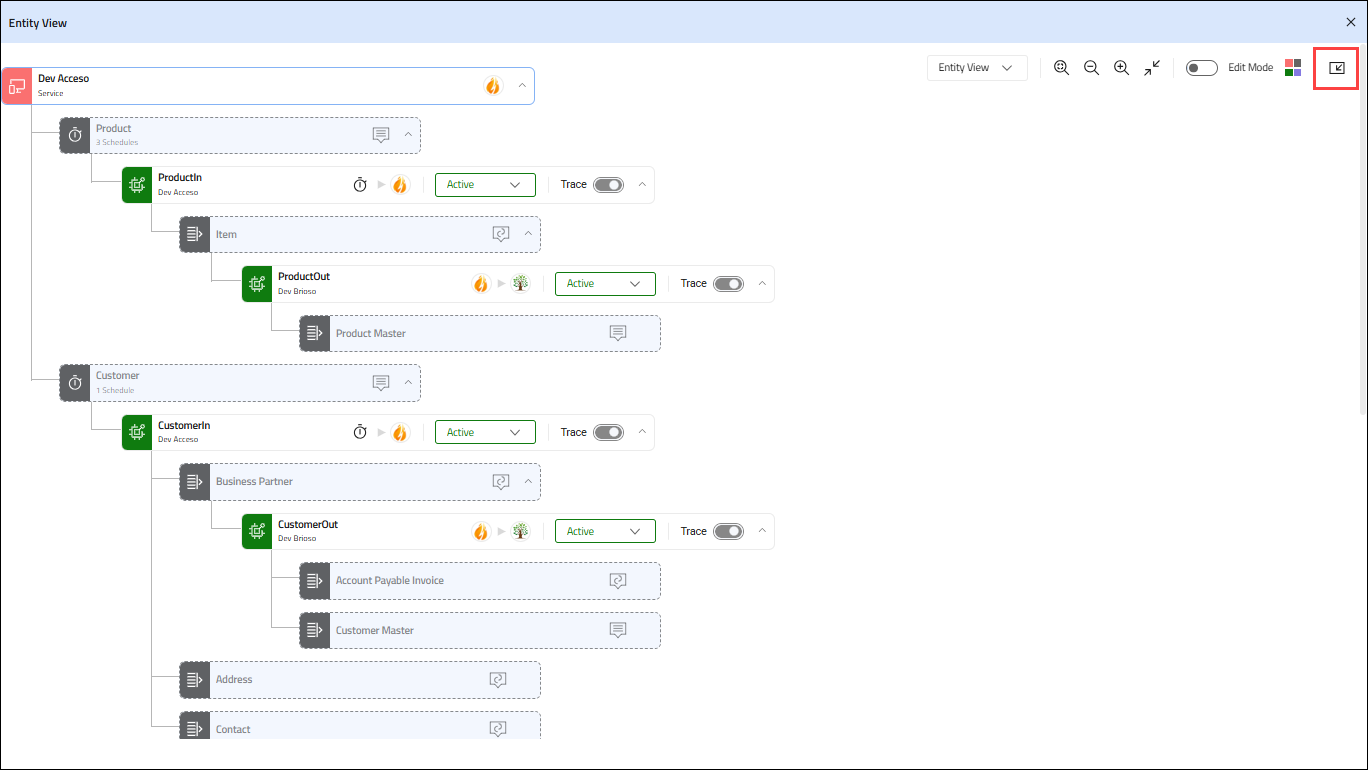Collapse the Business Partner node

tap(528, 481)
